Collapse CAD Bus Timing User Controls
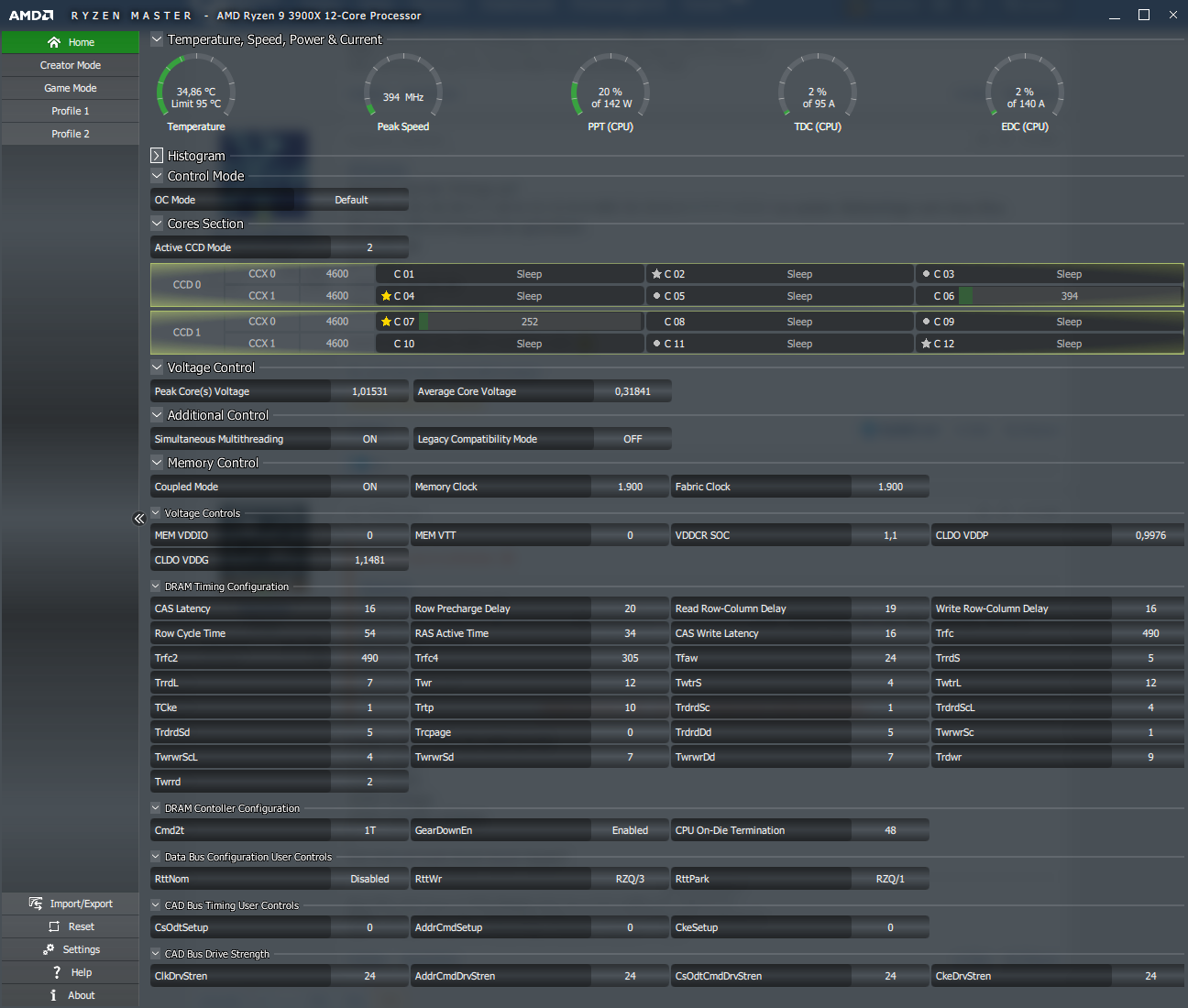Screen dimensions: 1188x1008 [156, 905]
